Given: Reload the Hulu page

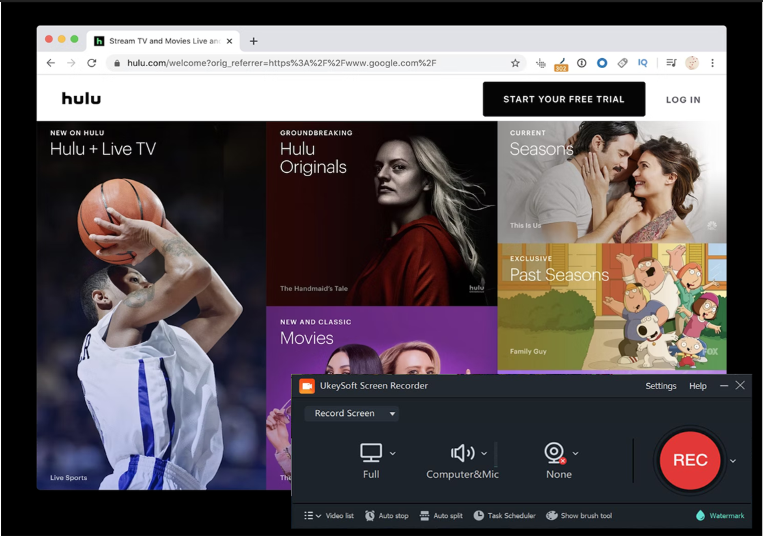Looking at the screenshot, I should coord(91,63).
